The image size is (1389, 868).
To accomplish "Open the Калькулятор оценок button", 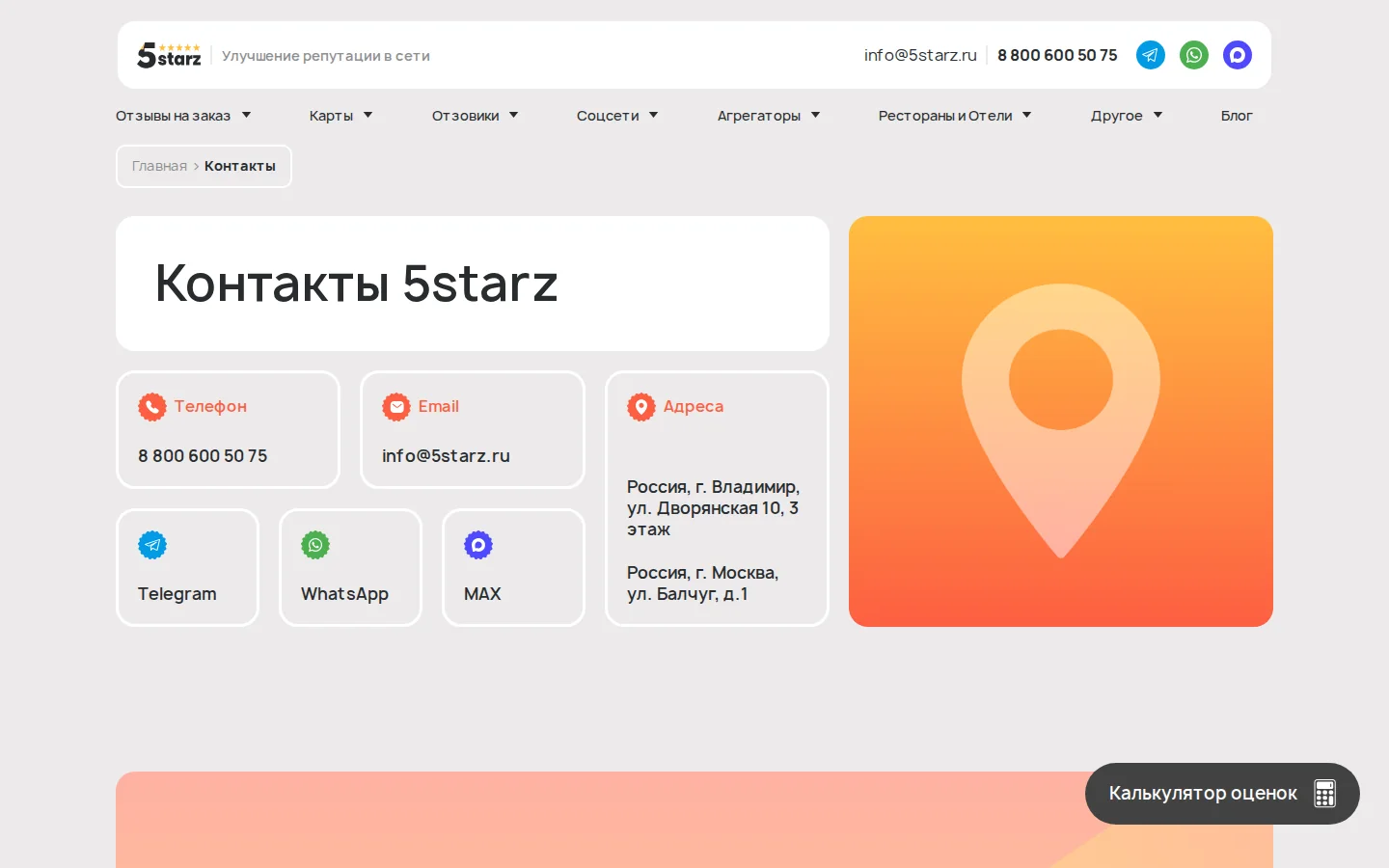I will pos(1222,794).
